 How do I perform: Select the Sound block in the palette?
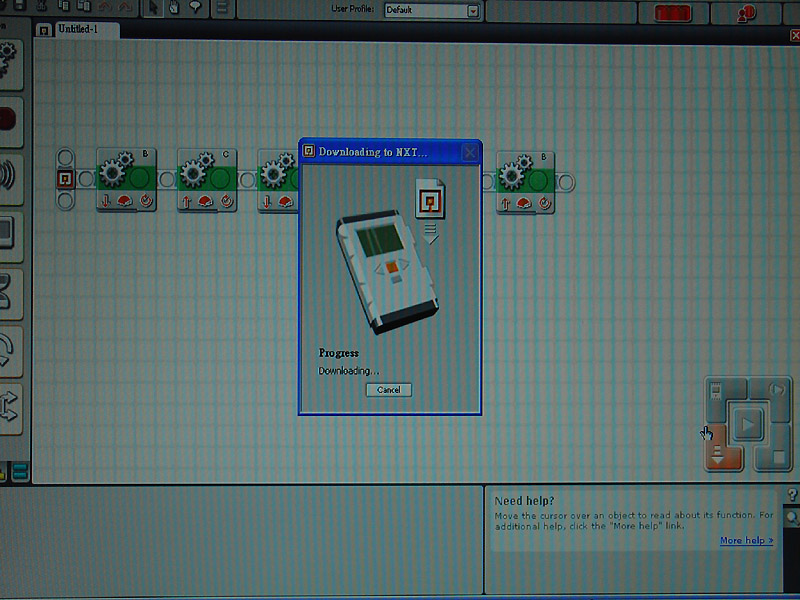pos(9,178)
